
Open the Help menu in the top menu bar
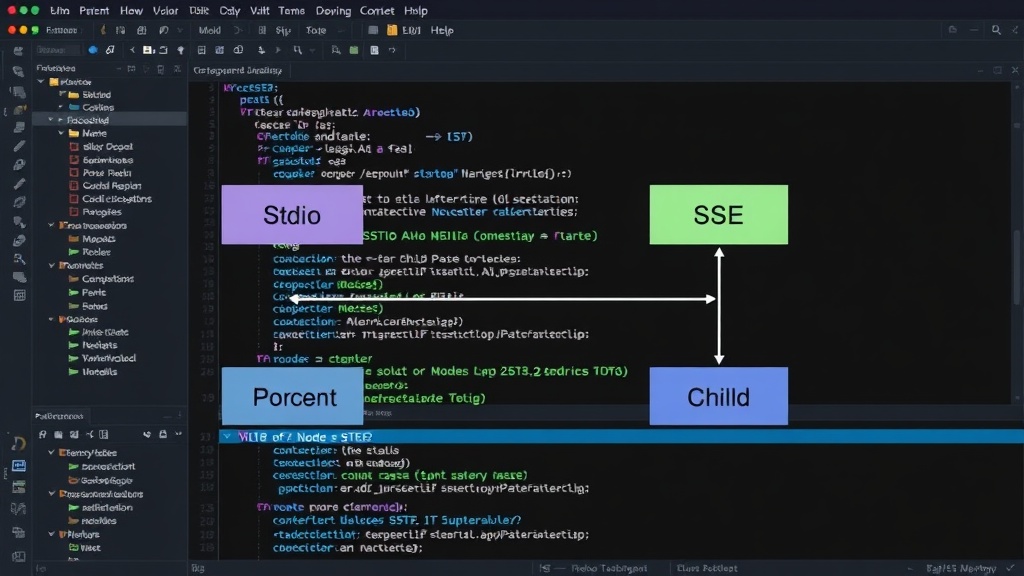415,10
